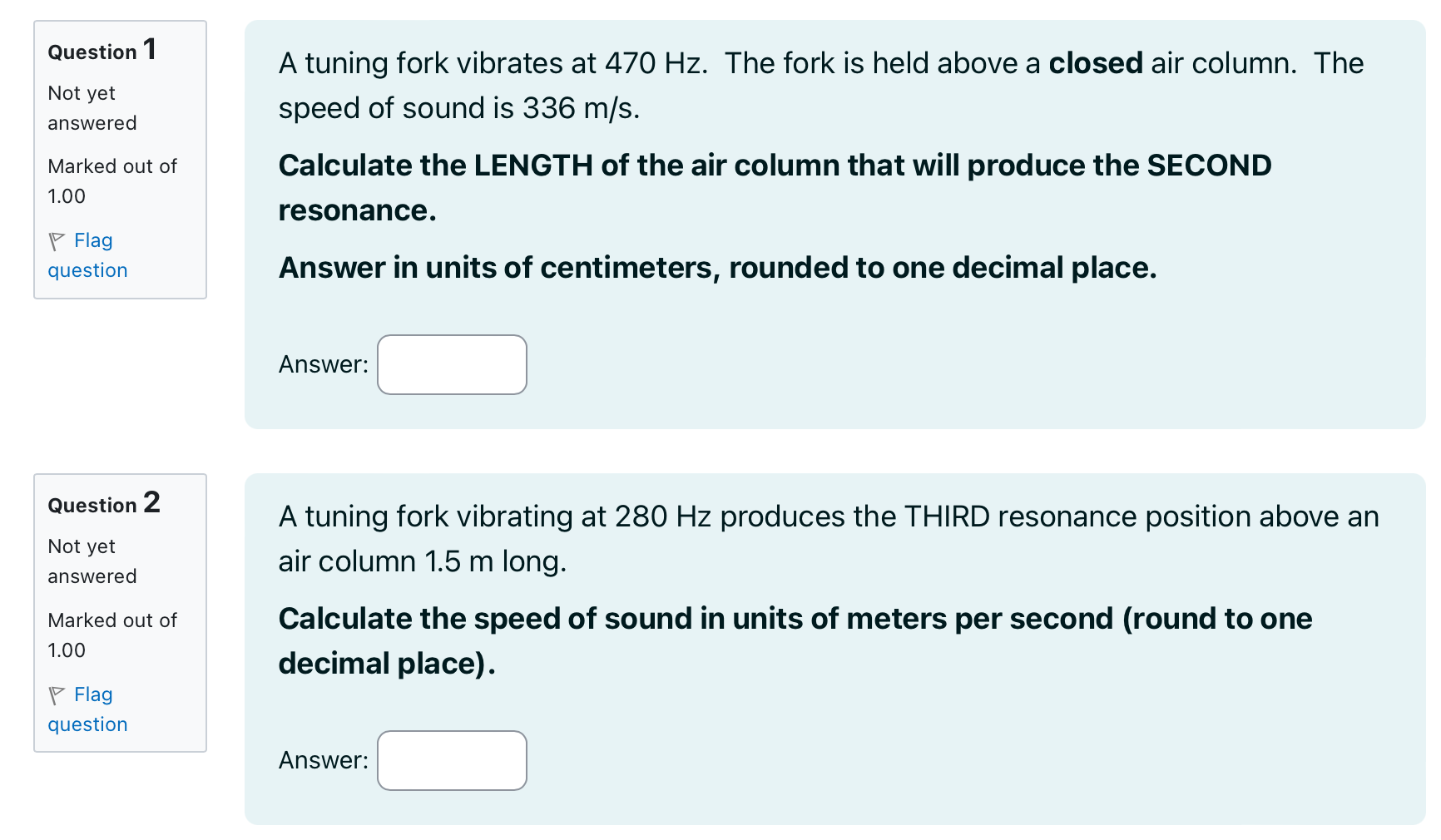Click inside the Answer field of Question 1
The image size is (1441, 840).
452,364
